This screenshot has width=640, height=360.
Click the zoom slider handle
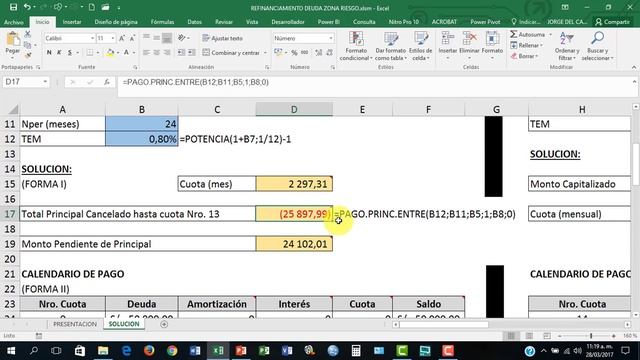coord(591,336)
